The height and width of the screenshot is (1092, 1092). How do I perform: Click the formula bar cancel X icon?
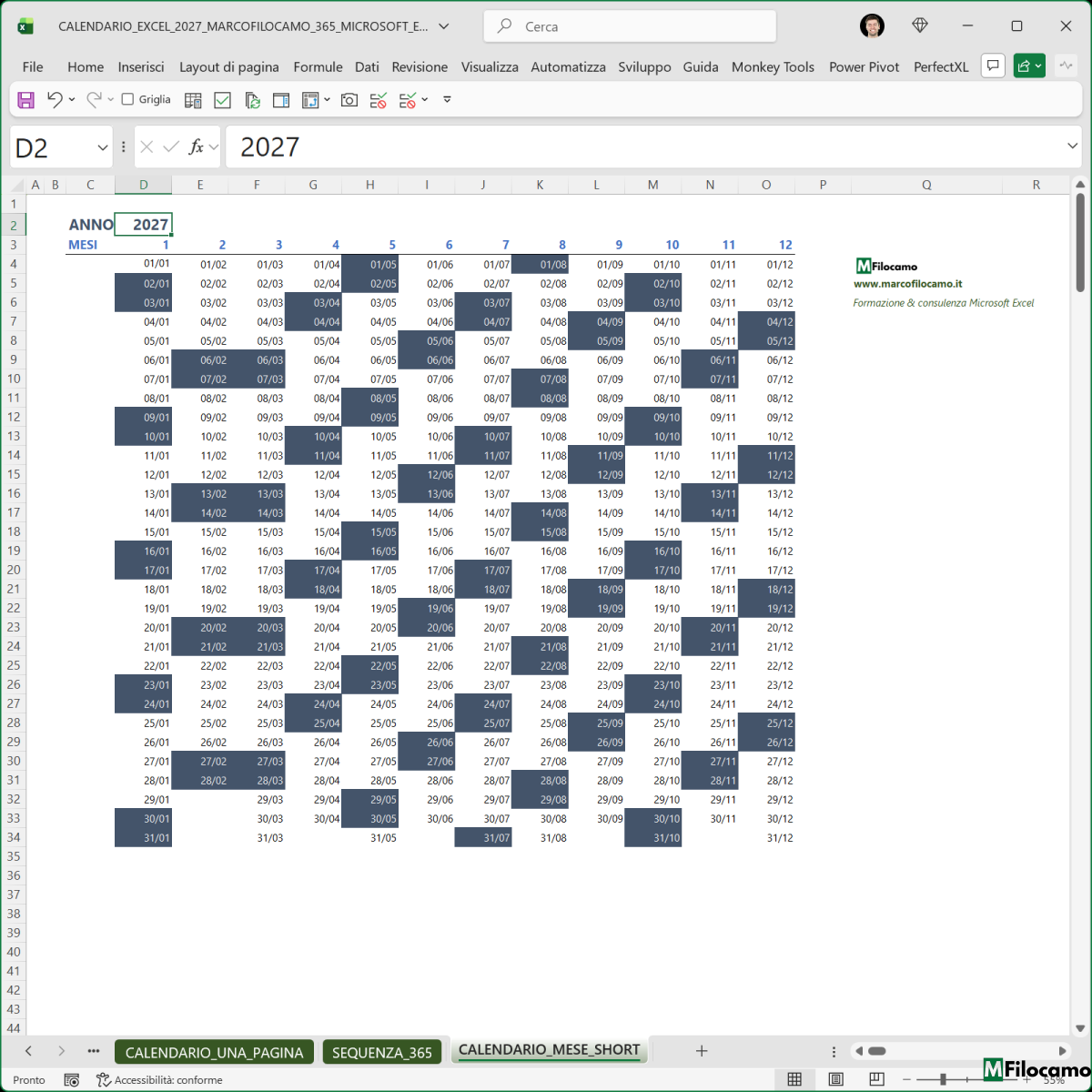(147, 147)
